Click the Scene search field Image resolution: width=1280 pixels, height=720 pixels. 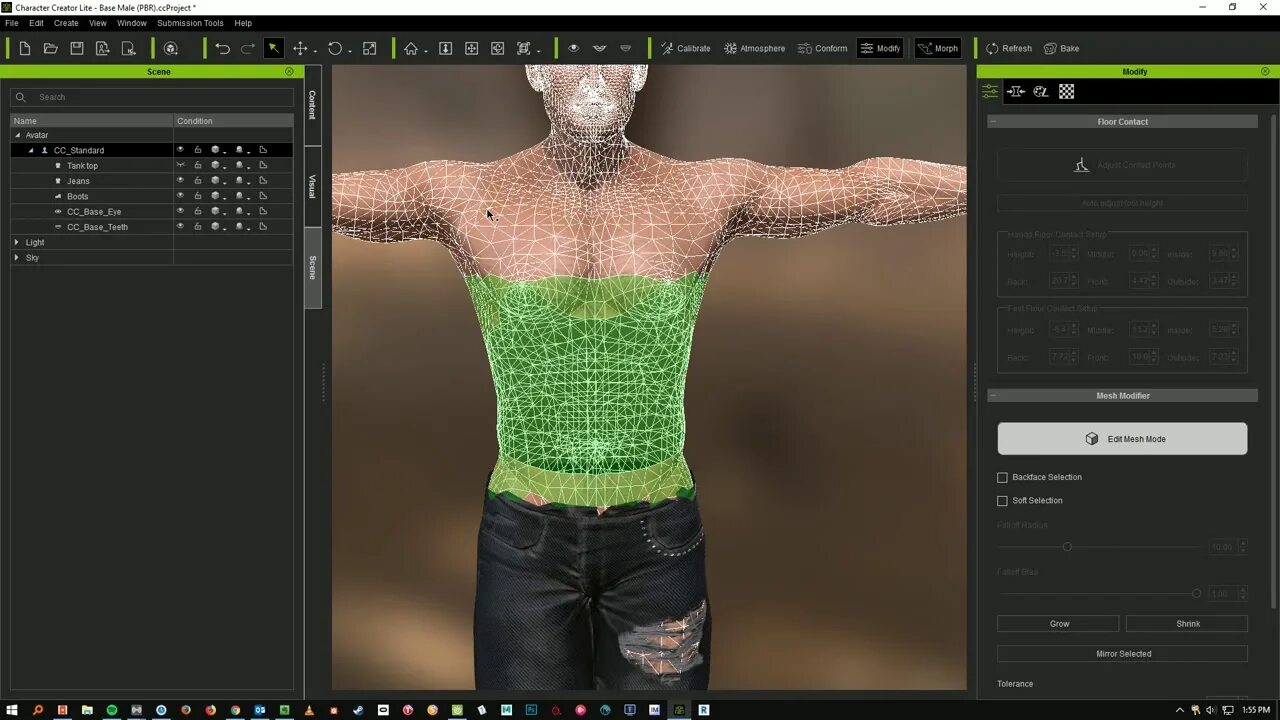point(150,97)
